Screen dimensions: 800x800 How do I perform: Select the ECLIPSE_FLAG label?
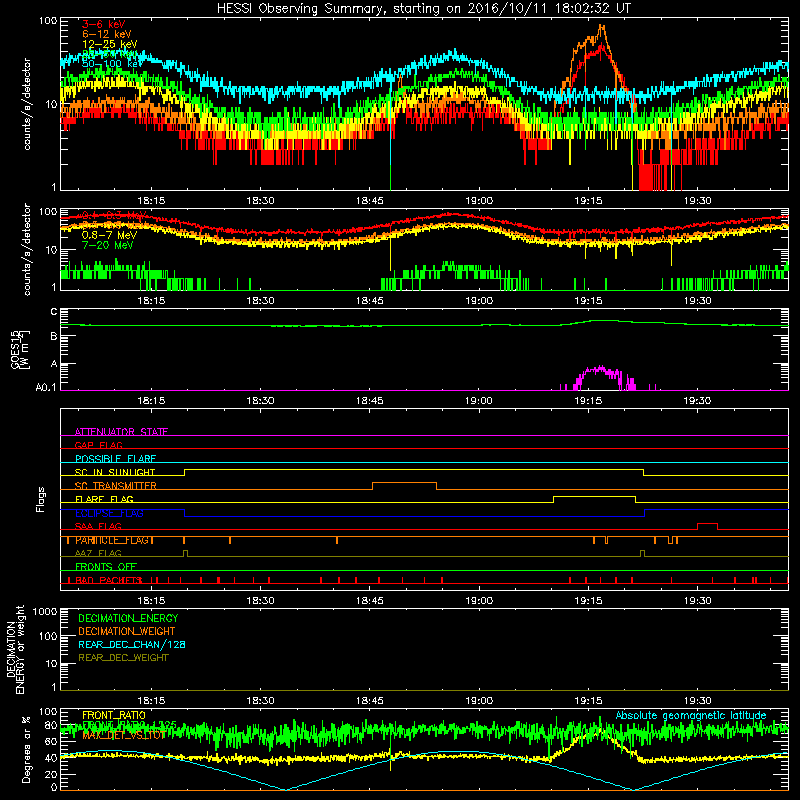[x=109, y=513]
